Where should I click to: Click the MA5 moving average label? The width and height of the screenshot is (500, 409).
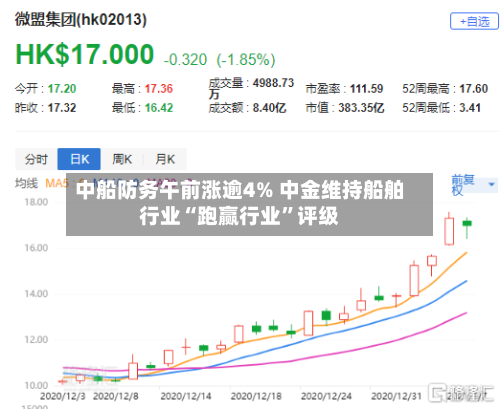tap(56, 183)
